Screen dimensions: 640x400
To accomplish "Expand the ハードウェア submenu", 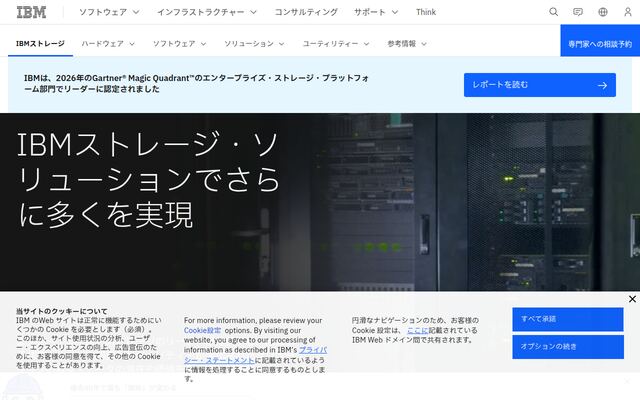I will pos(108,44).
